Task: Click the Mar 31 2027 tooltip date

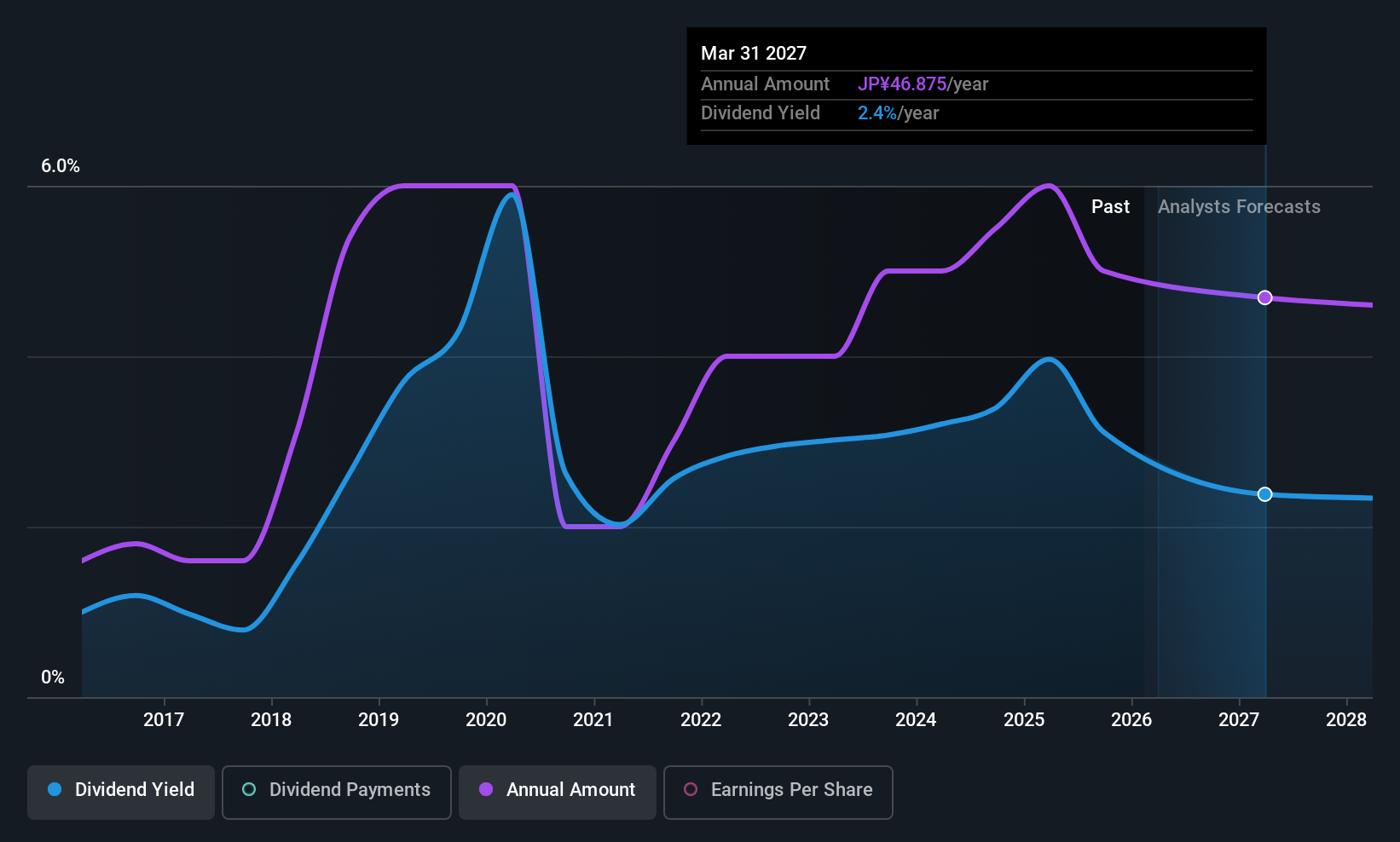Action: pyautogui.click(x=754, y=53)
